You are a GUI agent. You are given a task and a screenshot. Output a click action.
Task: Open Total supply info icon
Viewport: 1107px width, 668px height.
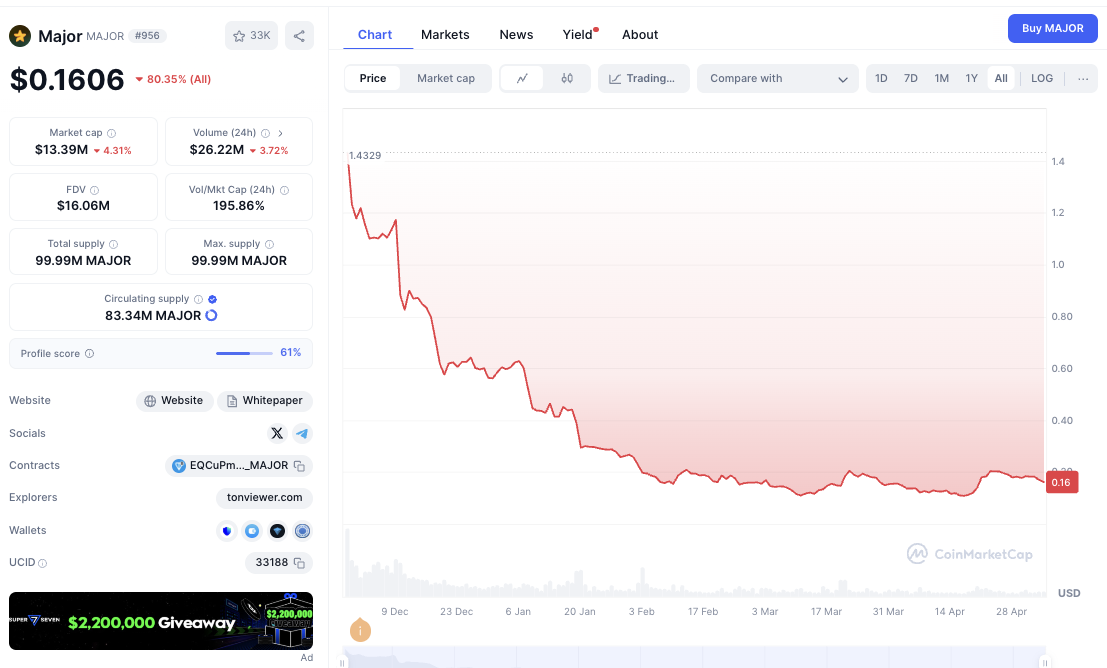[114, 244]
